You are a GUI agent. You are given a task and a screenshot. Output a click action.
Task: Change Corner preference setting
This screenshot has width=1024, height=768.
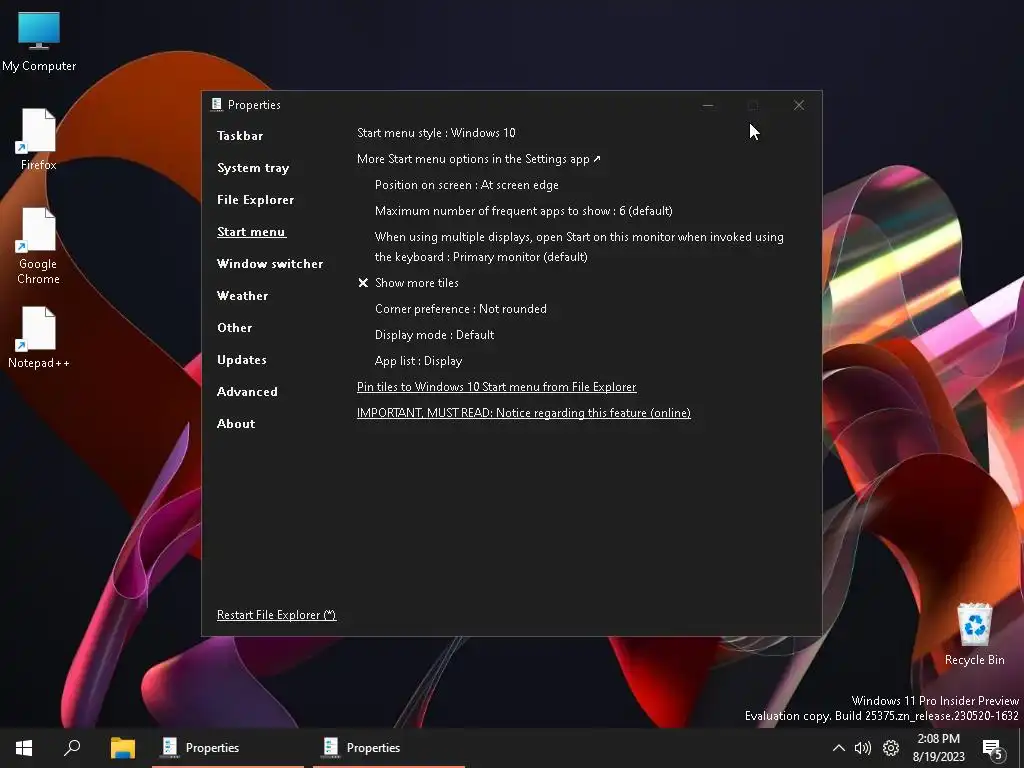(461, 309)
